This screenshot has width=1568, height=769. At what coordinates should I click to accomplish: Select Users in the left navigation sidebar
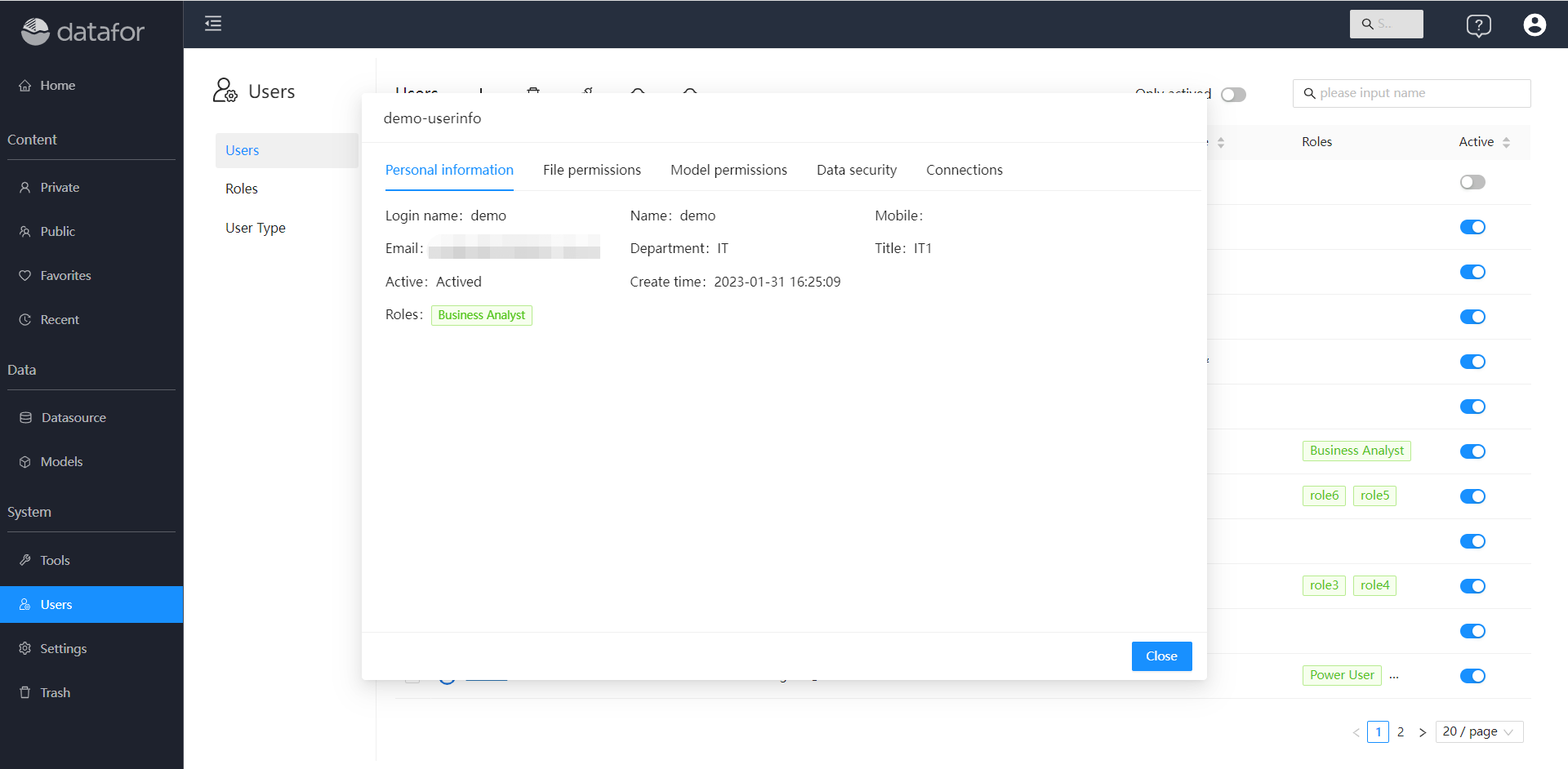click(x=91, y=604)
